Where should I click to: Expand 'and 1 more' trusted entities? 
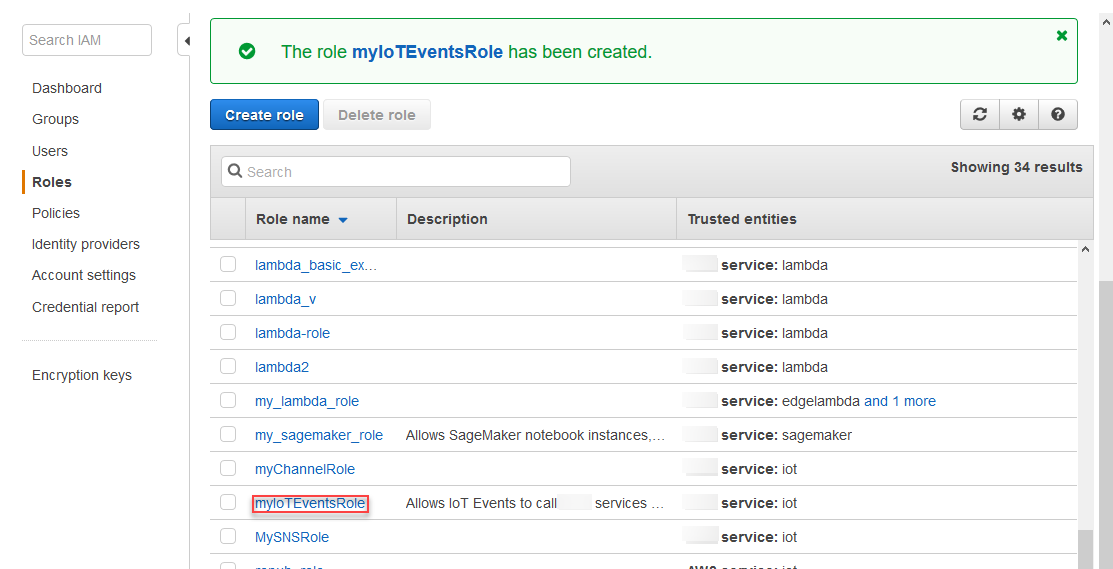click(900, 401)
